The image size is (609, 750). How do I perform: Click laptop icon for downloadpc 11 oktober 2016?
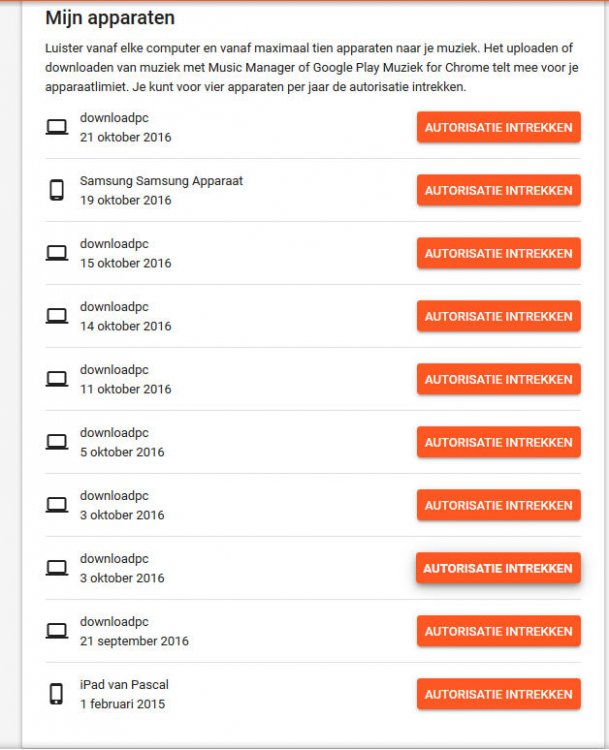pos(57,379)
